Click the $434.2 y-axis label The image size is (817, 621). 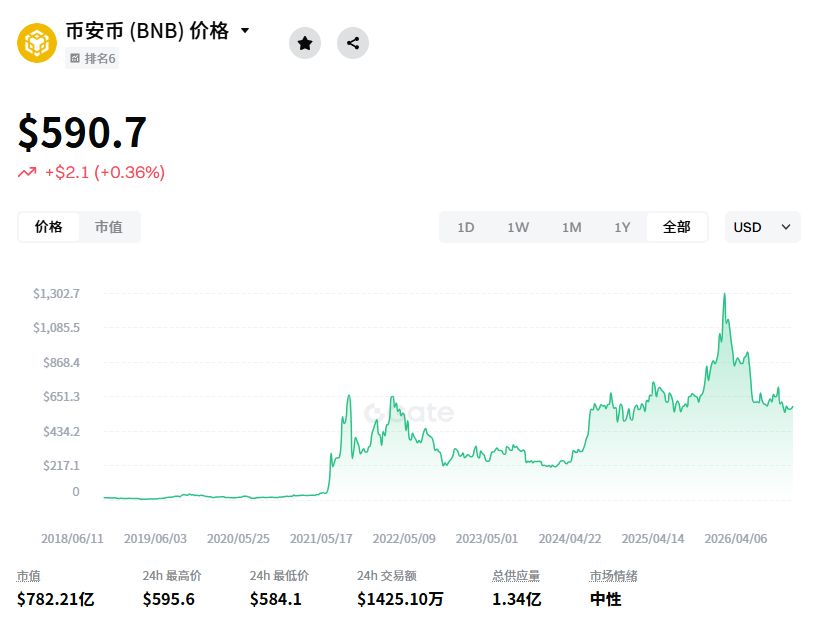61,432
